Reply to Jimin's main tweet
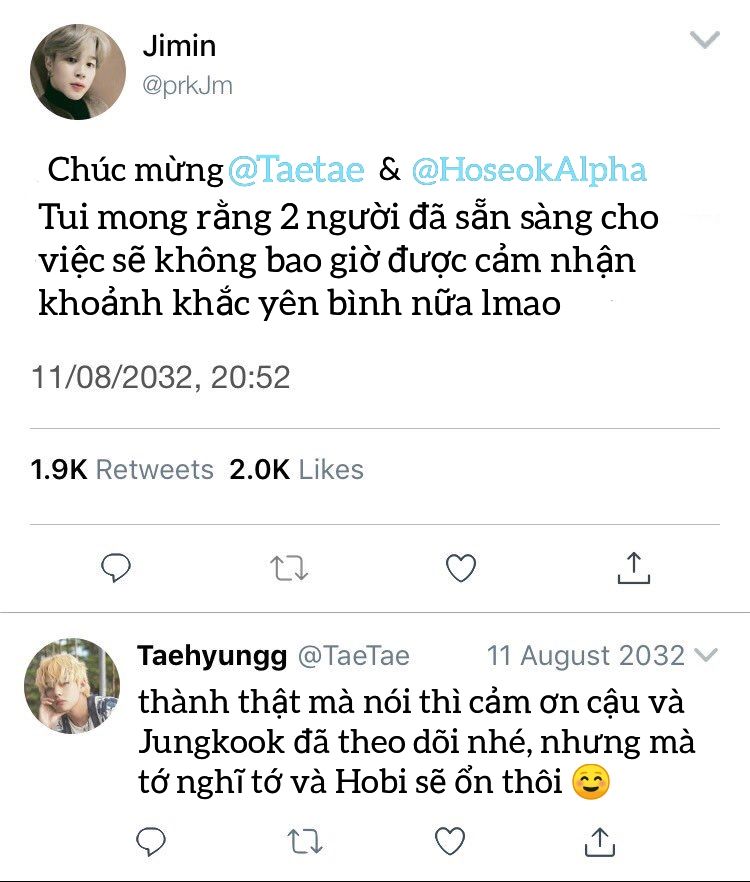This screenshot has height=882, width=750. (117, 568)
